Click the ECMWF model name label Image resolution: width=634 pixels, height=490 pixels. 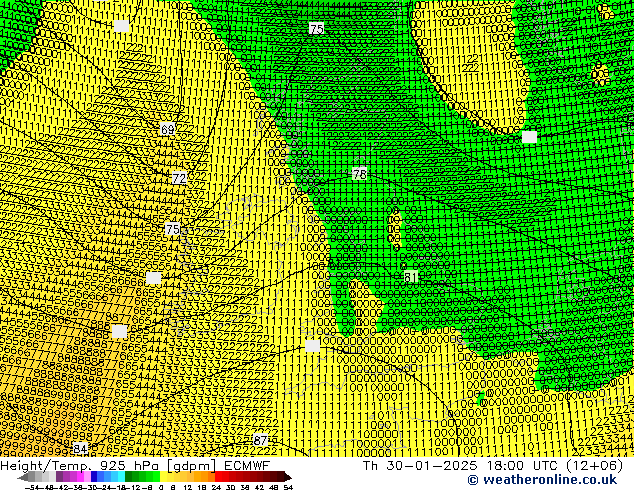(x=247, y=466)
